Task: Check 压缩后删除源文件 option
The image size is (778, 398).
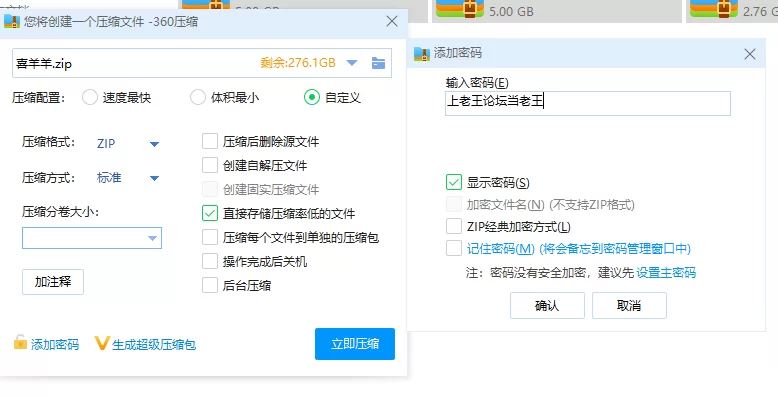Action: [210, 141]
